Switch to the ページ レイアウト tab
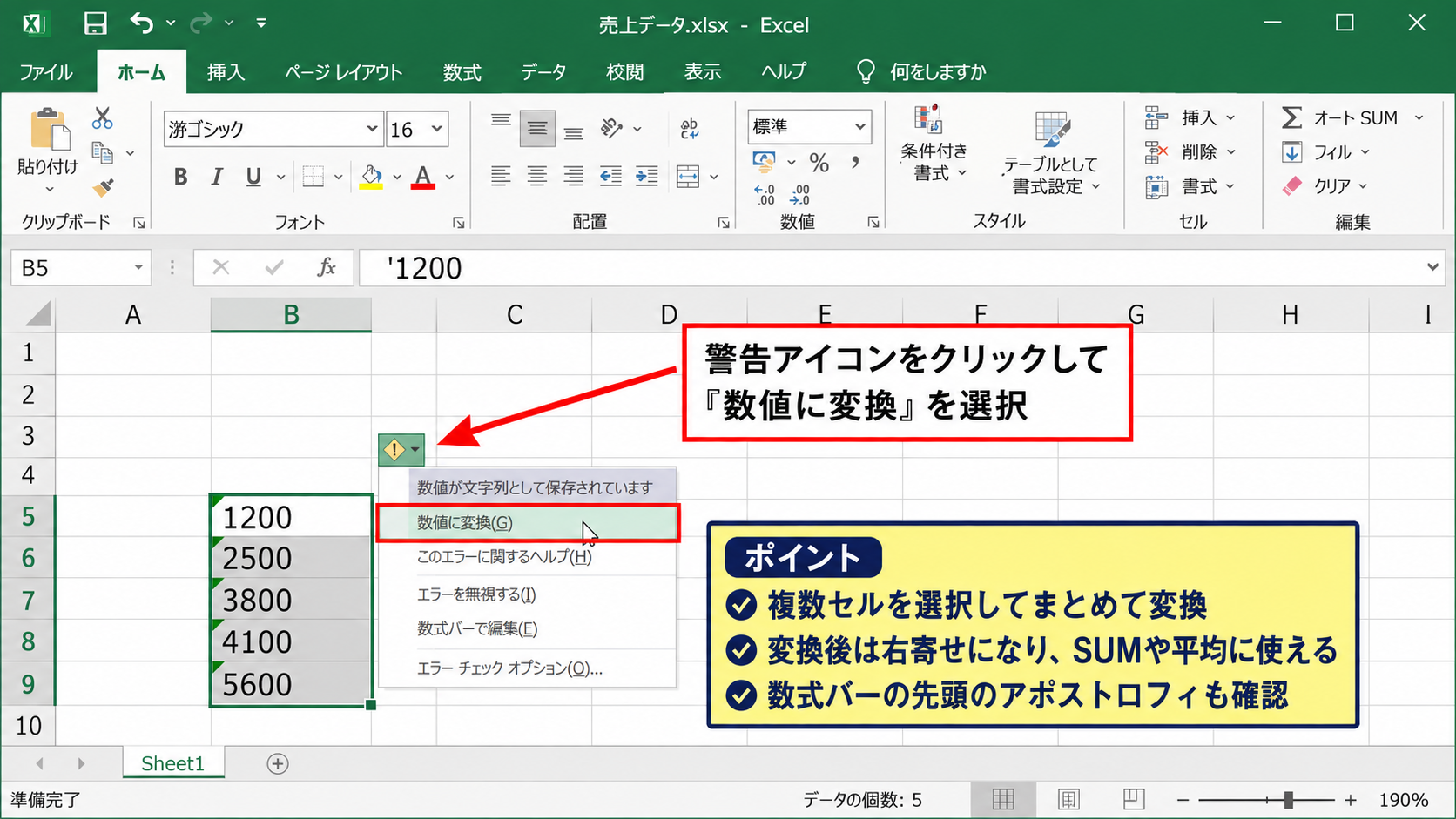The image size is (1456, 819). [x=344, y=72]
